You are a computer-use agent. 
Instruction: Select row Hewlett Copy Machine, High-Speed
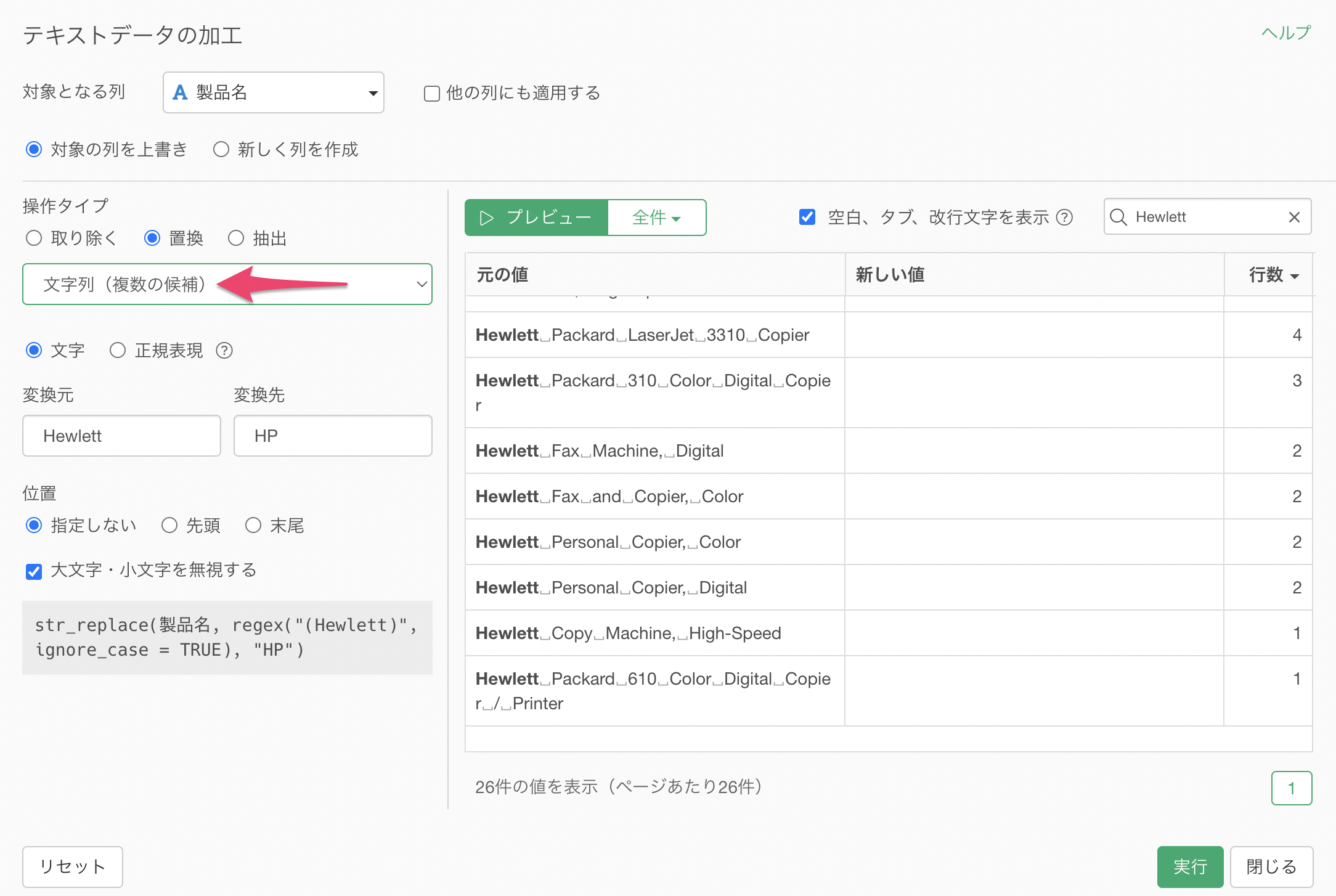coord(889,633)
